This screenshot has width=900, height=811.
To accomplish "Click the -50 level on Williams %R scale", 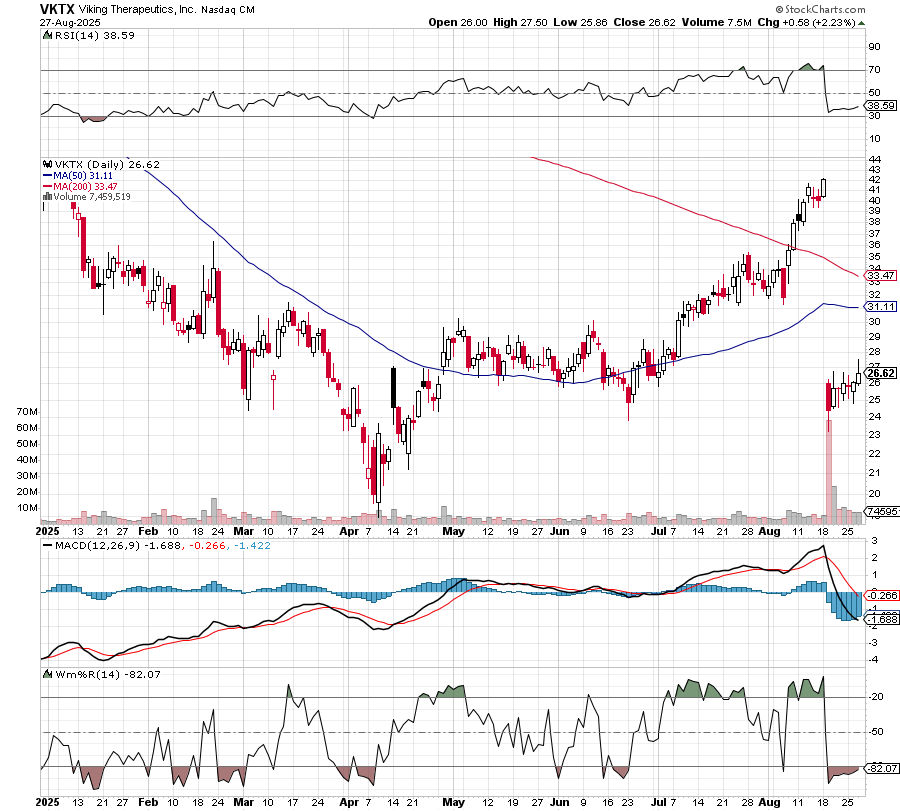I will [x=876, y=732].
